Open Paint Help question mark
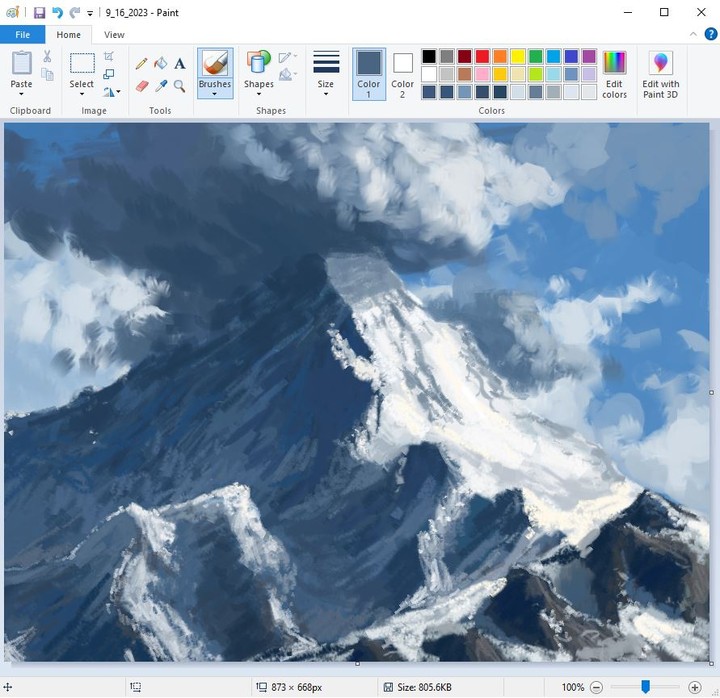The height and width of the screenshot is (698, 720). click(710, 34)
